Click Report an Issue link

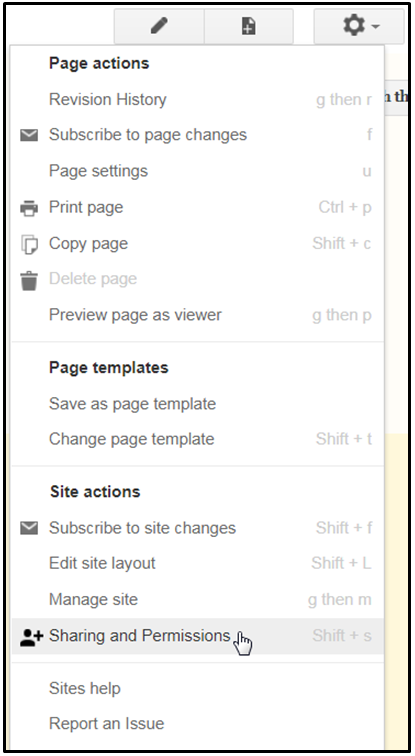(107, 724)
